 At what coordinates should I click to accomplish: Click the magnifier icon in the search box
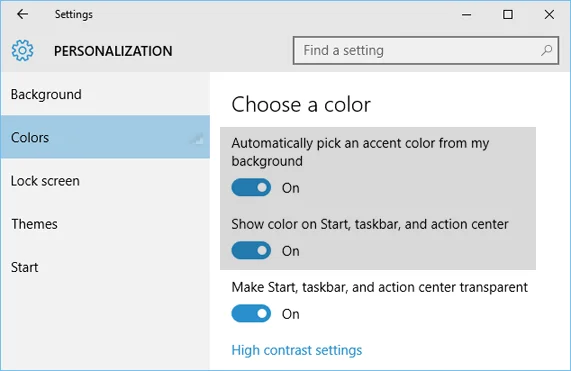546,50
